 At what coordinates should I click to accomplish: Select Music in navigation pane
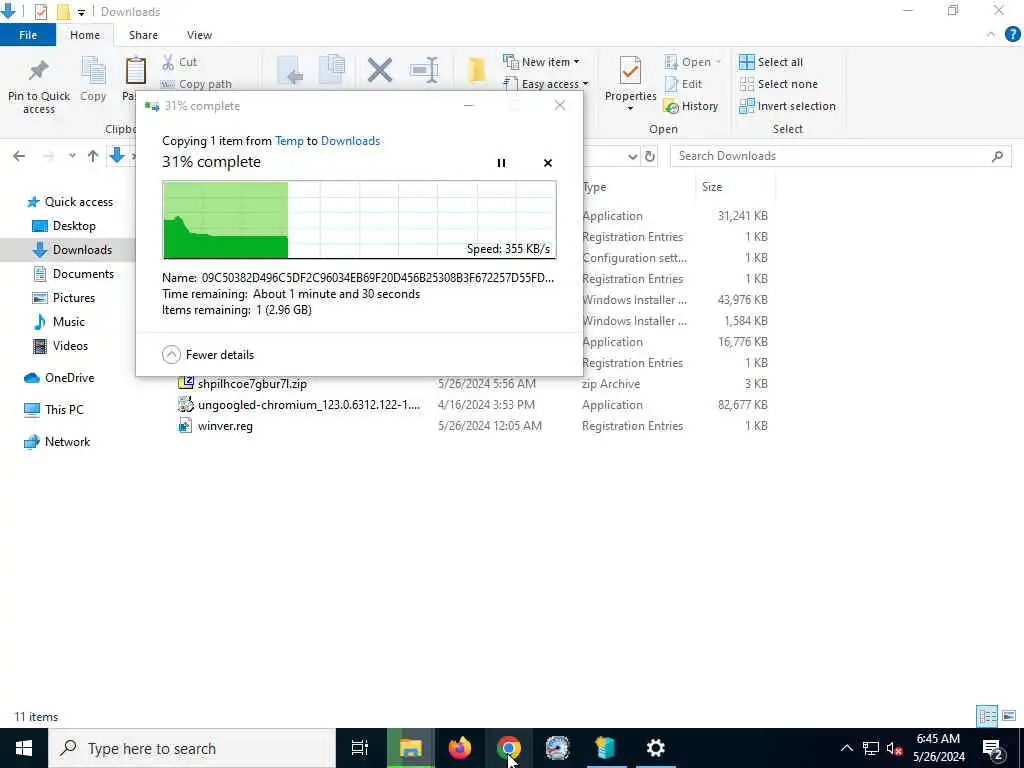pos(59,322)
